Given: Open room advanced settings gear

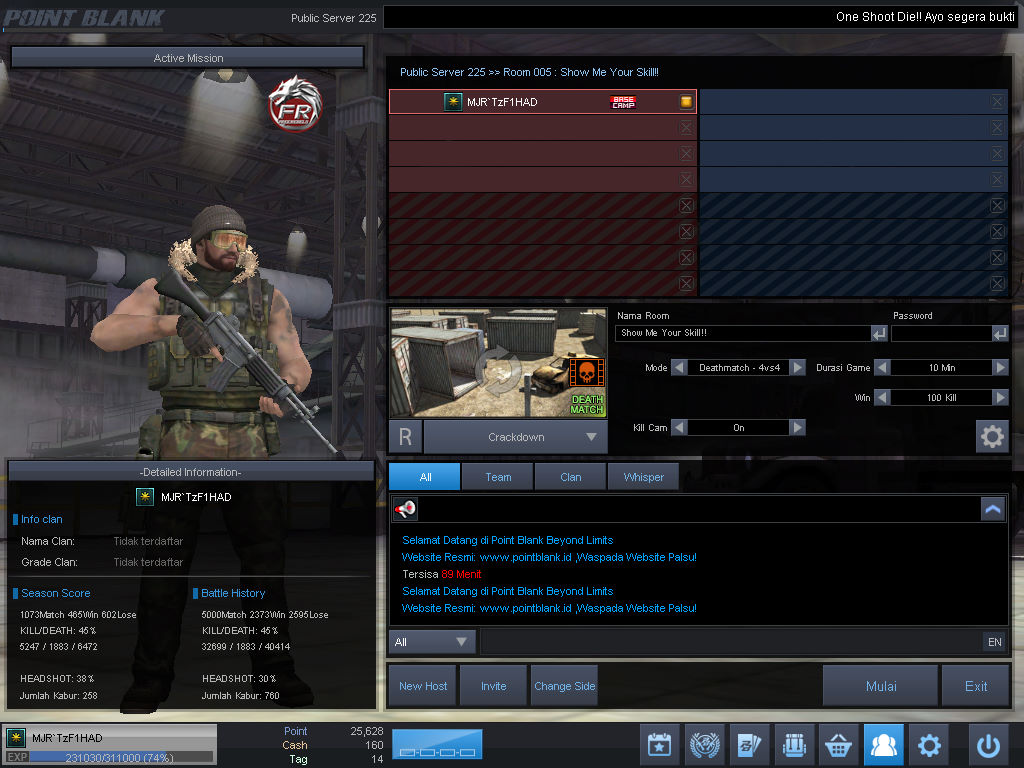Looking at the screenshot, I should (x=992, y=436).
